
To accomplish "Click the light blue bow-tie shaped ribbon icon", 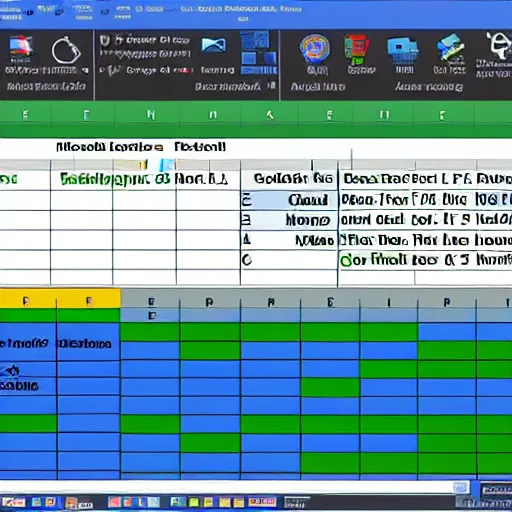I will [x=213, y=45].
